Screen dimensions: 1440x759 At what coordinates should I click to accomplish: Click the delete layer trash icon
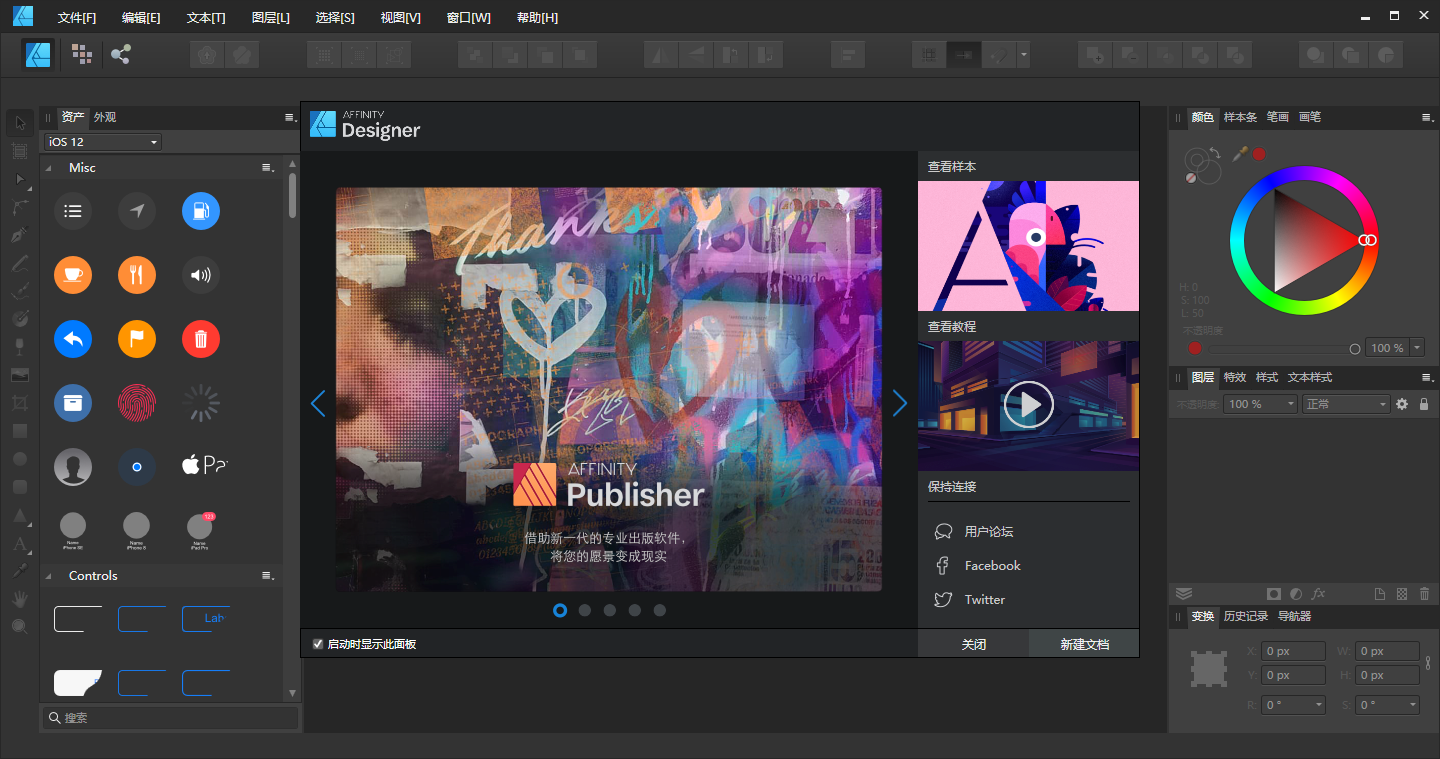click(1424, 594)
